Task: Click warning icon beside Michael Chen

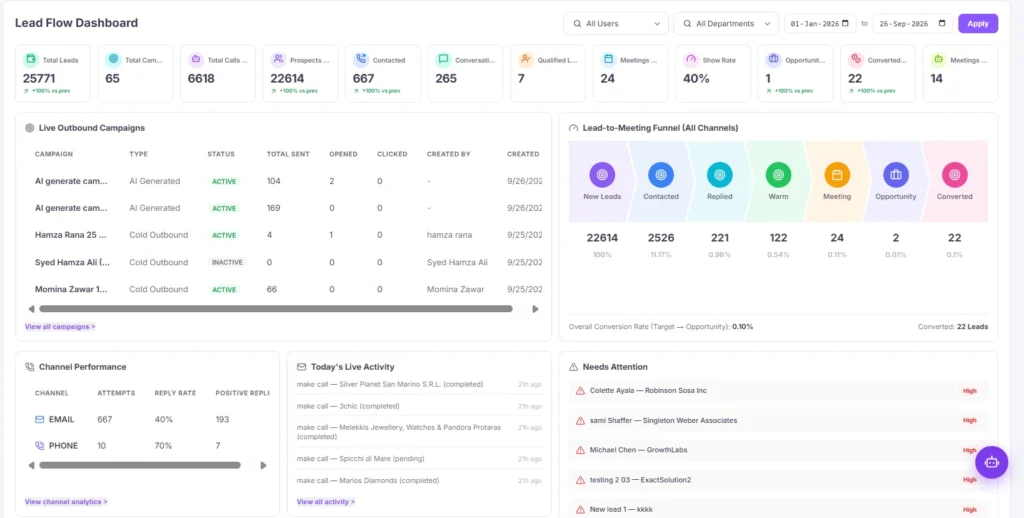Action: tap(580, 450)
